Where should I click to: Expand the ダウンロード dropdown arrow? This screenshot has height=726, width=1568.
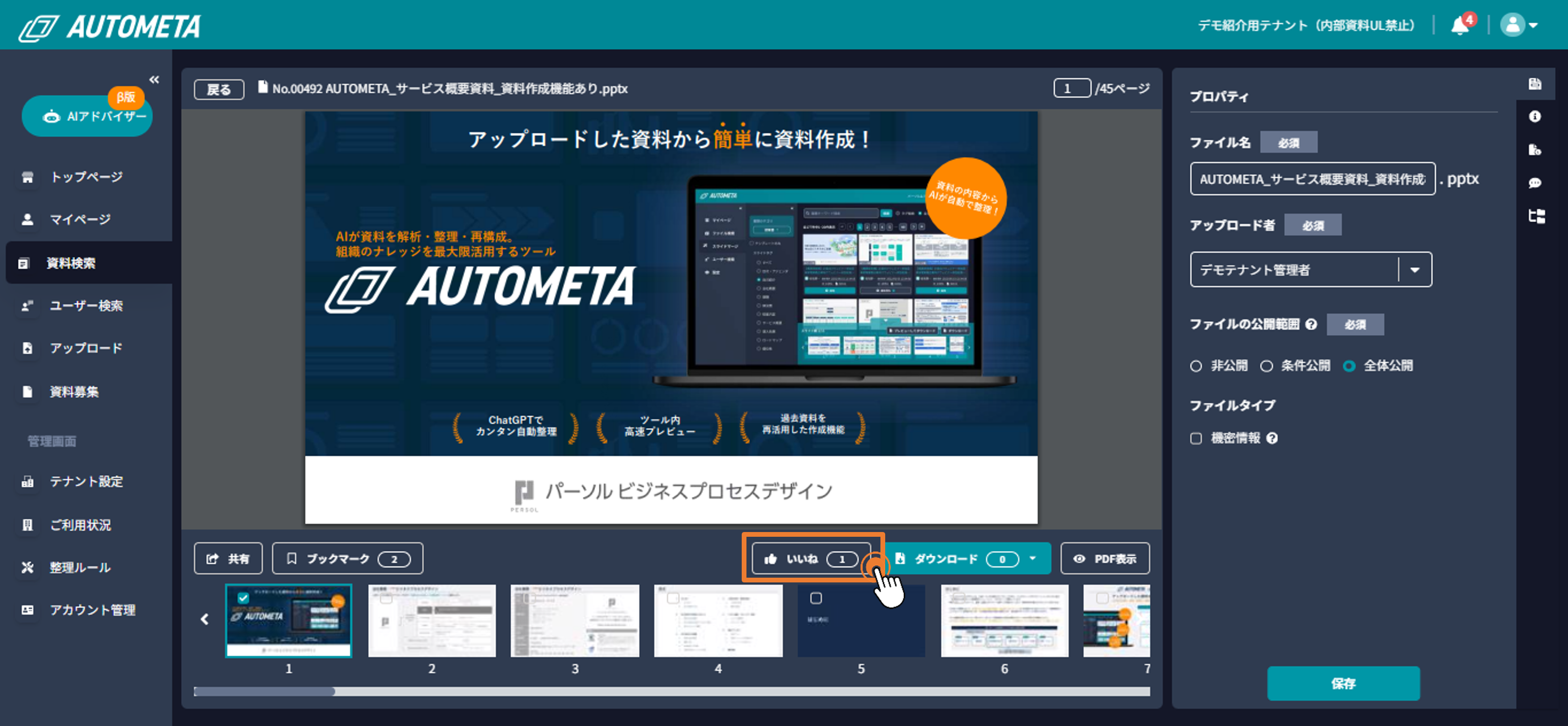coord(1033,559)
